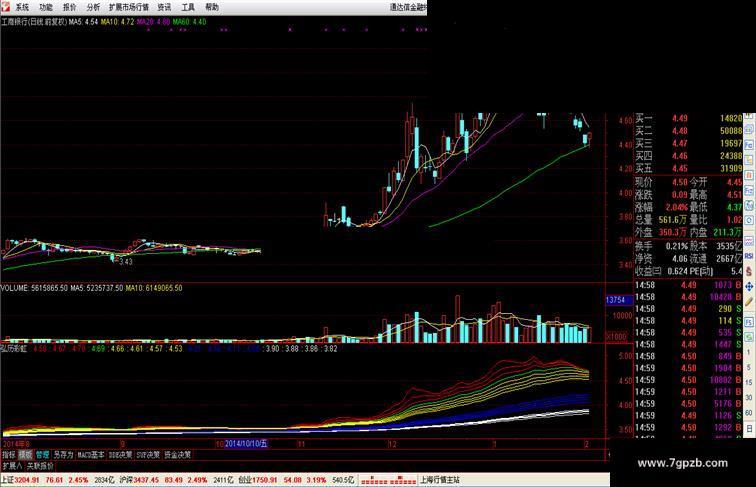Click the 收益 0.624 value
Screen dimensions: 756x487
coord(677,271)
